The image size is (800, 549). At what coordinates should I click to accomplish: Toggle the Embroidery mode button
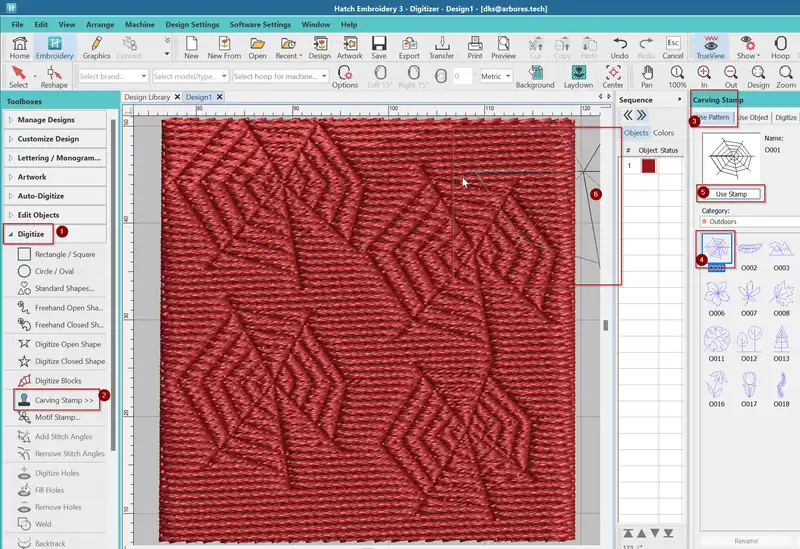click(x=55, y=48)
